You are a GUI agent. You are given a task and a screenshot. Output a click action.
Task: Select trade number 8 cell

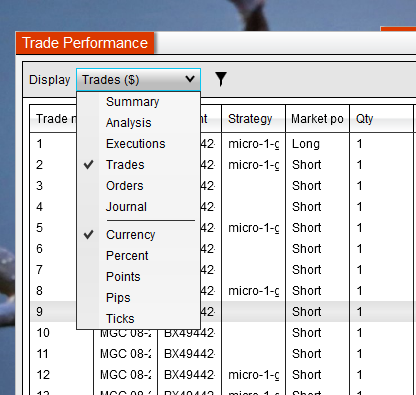(x=39, y=291)
